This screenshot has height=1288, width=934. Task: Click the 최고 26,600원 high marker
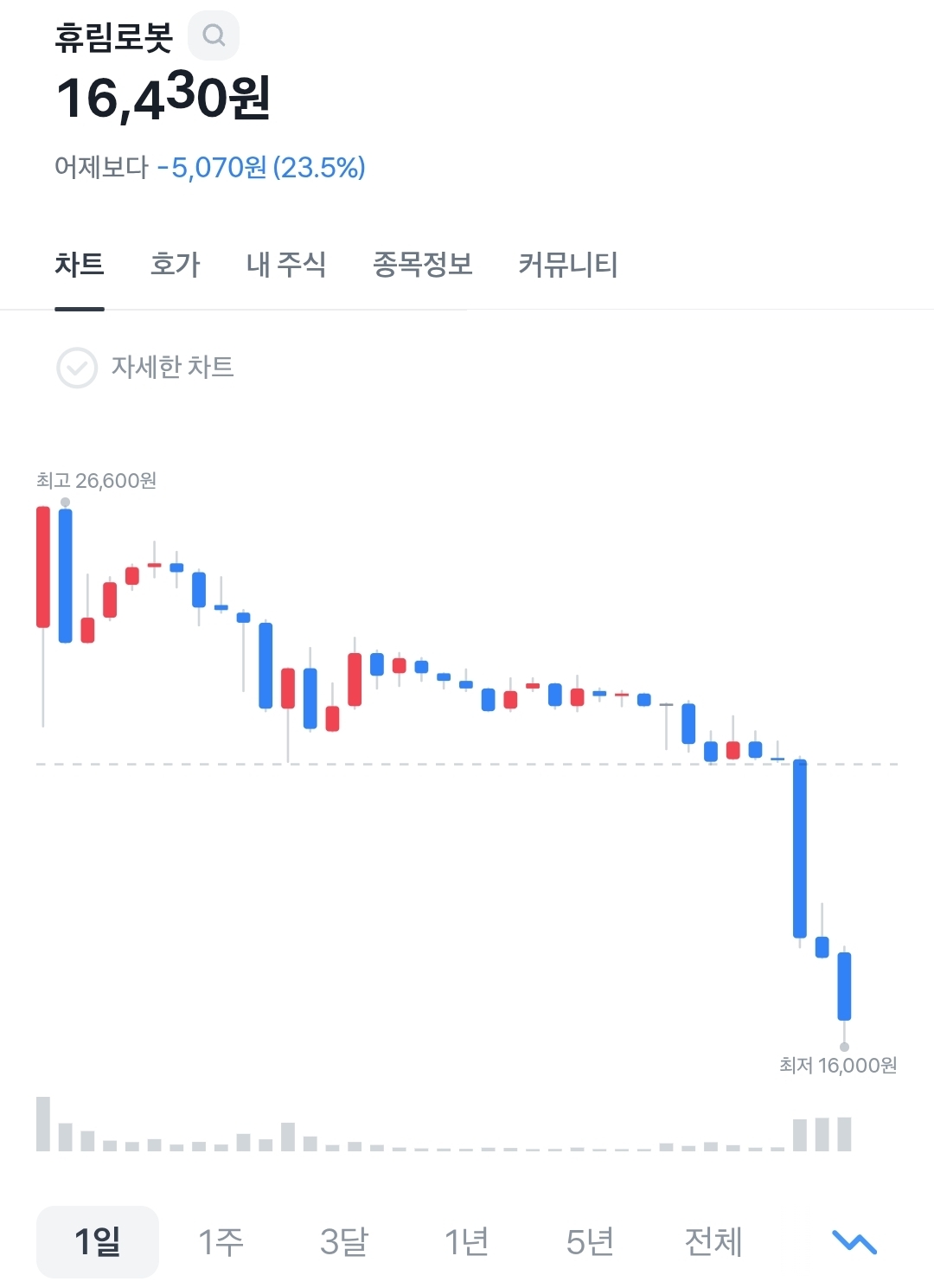[x=96, y=481]
